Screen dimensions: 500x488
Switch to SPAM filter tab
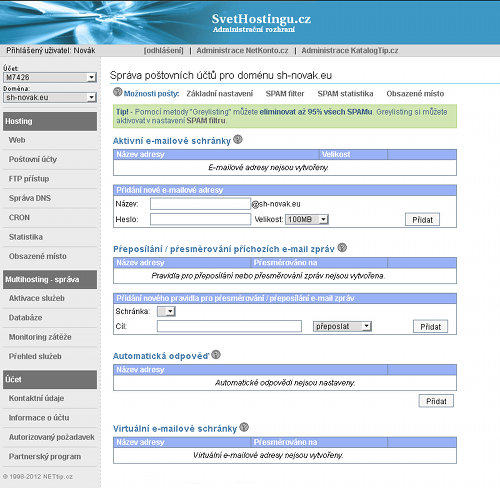tap(285, 94)
